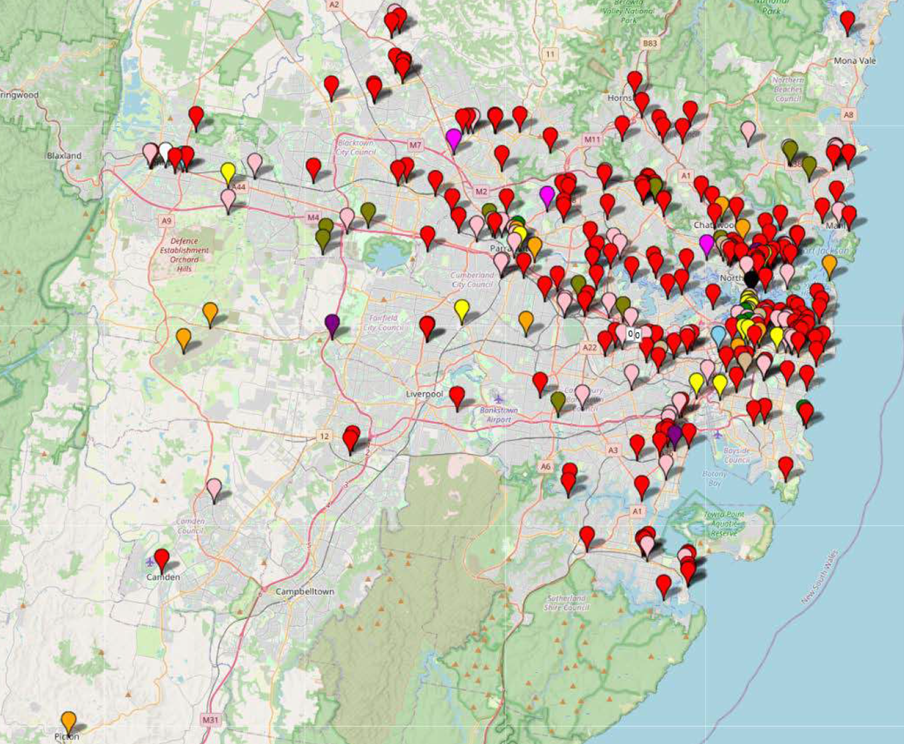The width and height of the screenshot is (904, 744).
Task: Click the 0.0 label marker near A22
Action: pos(633,333)
